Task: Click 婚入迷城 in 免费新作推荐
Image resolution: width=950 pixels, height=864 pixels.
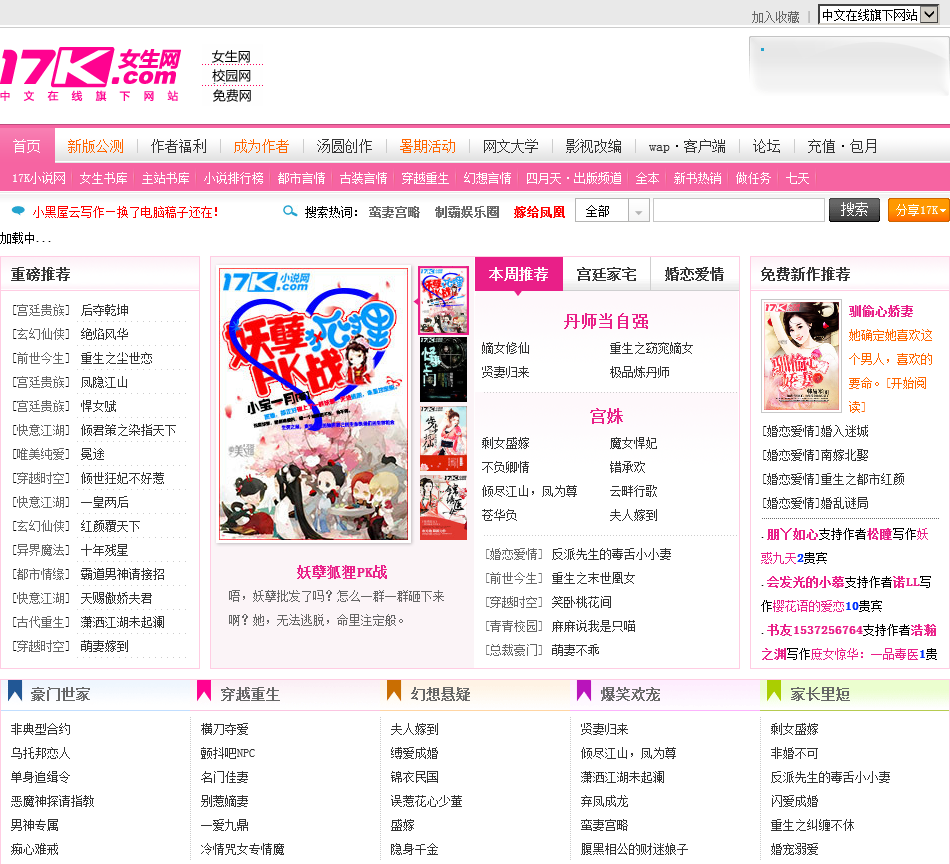Action: 844,431
